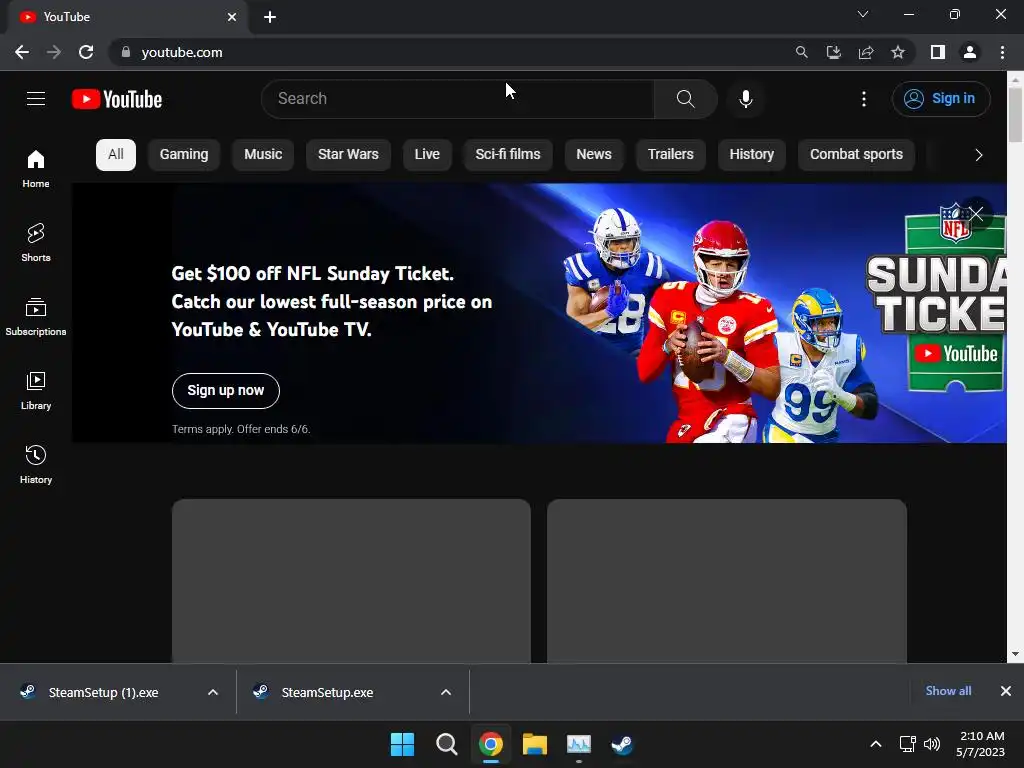Click the page vertical scrollbar thumb

[1015, 114]
